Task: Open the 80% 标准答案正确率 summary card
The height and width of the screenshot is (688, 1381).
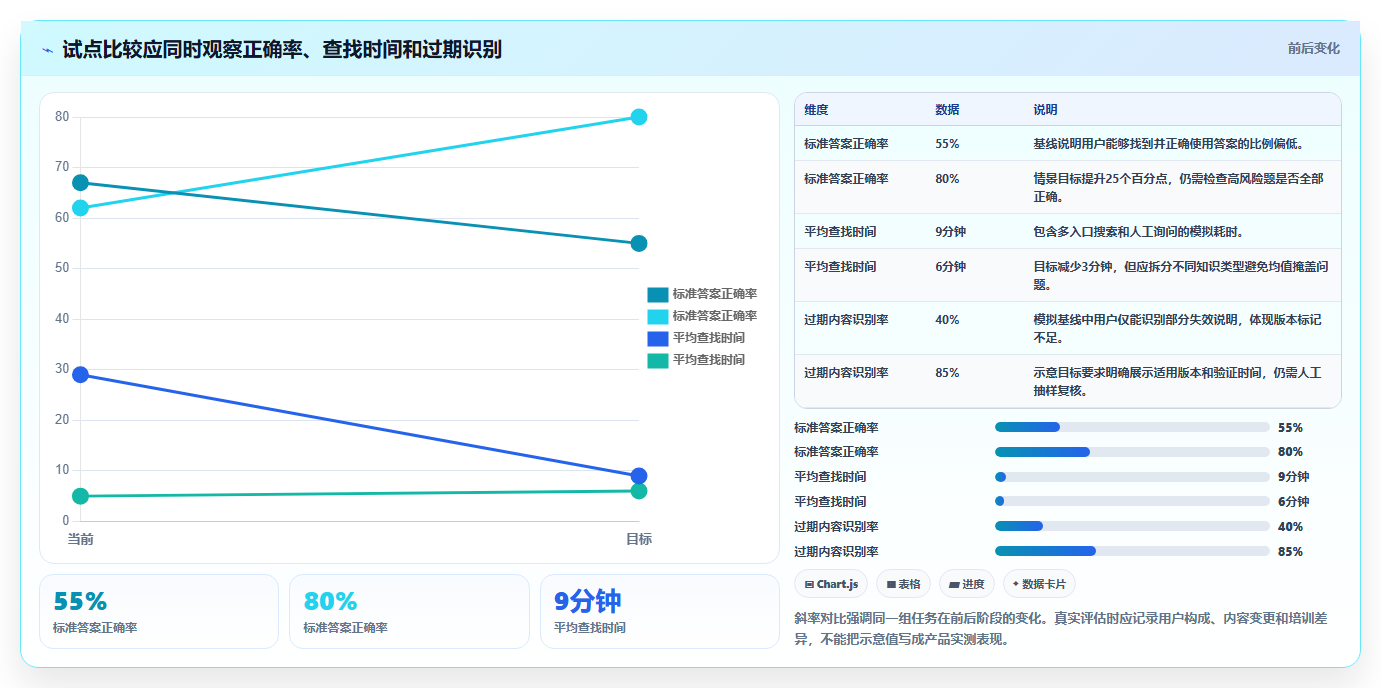Action: (409, 611)
